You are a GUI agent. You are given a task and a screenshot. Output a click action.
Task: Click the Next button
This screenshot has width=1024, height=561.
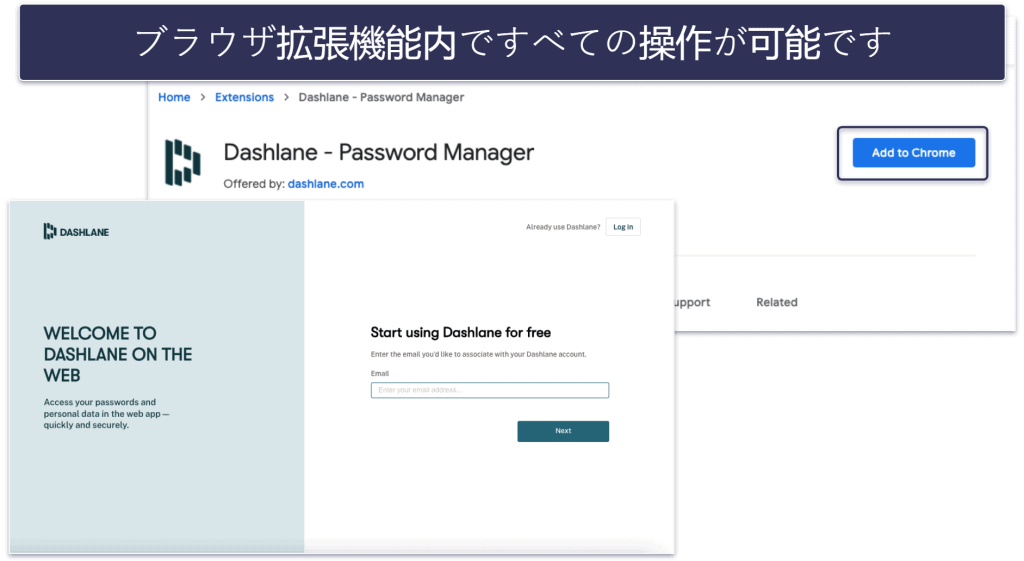click(x=563, y=431)
